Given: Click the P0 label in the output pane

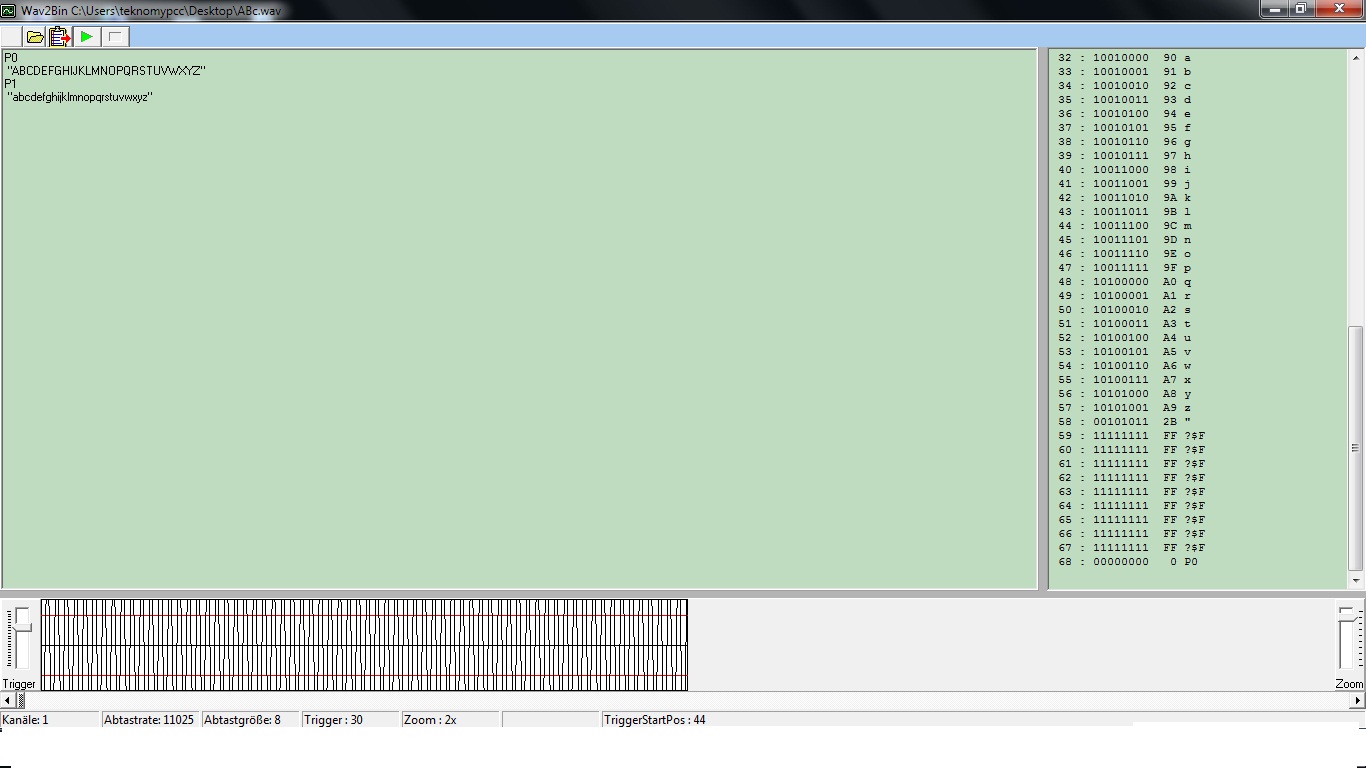Looking at the screenshot, I should [11, 58].
